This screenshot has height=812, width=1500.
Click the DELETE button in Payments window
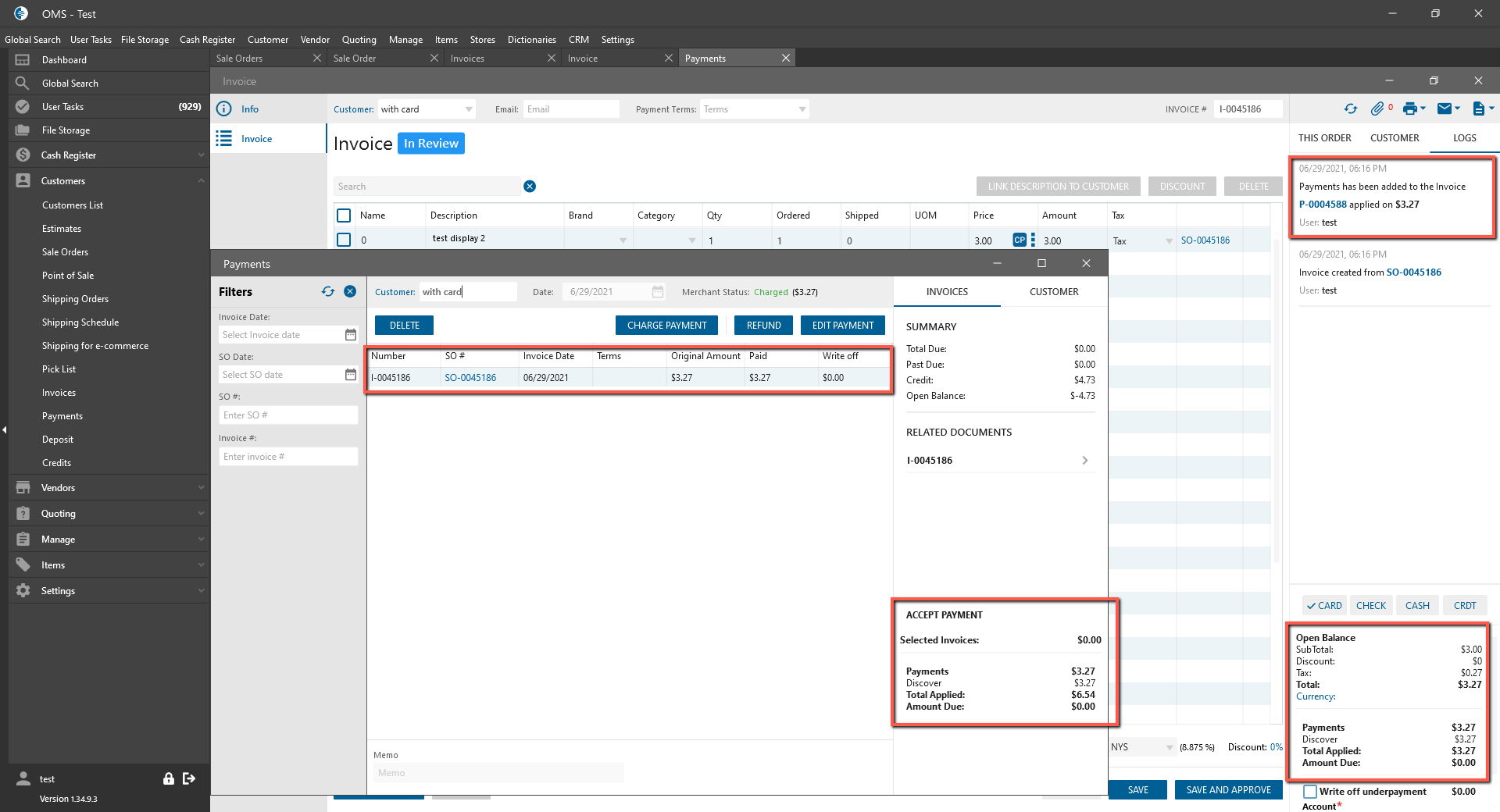(405, 326)
